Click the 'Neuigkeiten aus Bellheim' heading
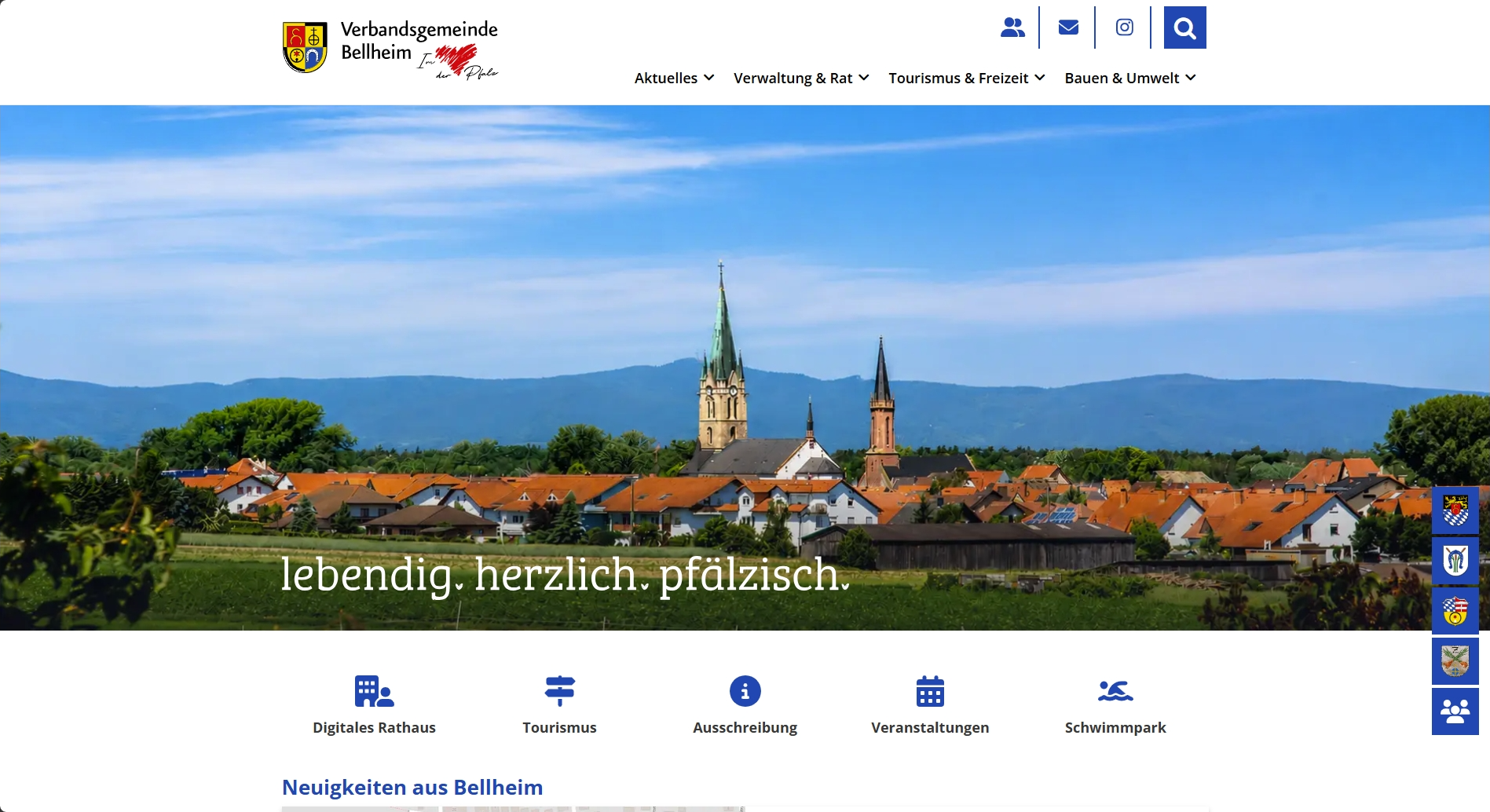The height and width of the screenshot is (812, 1490). pos(412,787)
